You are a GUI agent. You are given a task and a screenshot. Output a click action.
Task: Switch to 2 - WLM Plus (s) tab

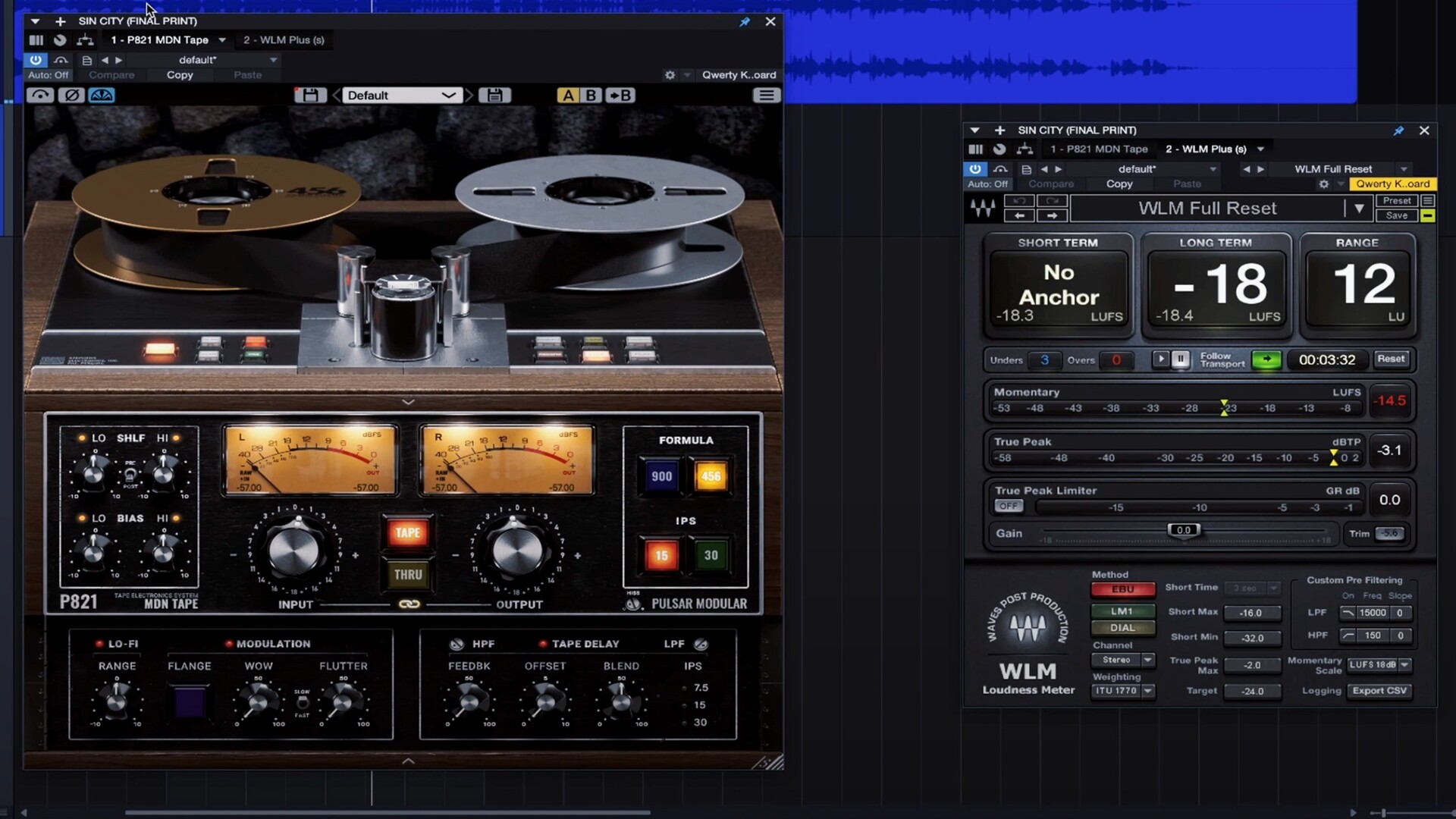pyautogui.click(x=284, y=40)
